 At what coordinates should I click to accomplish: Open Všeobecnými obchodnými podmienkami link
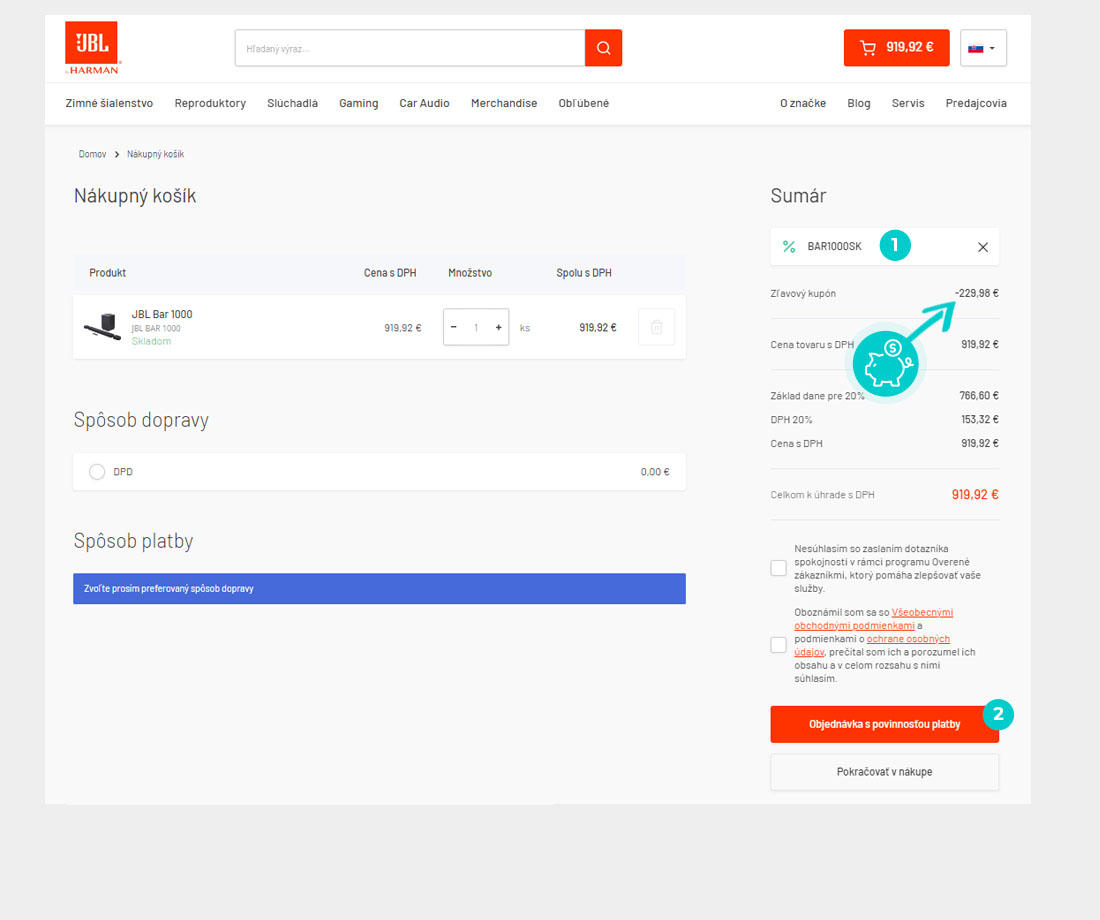point(874,619)
